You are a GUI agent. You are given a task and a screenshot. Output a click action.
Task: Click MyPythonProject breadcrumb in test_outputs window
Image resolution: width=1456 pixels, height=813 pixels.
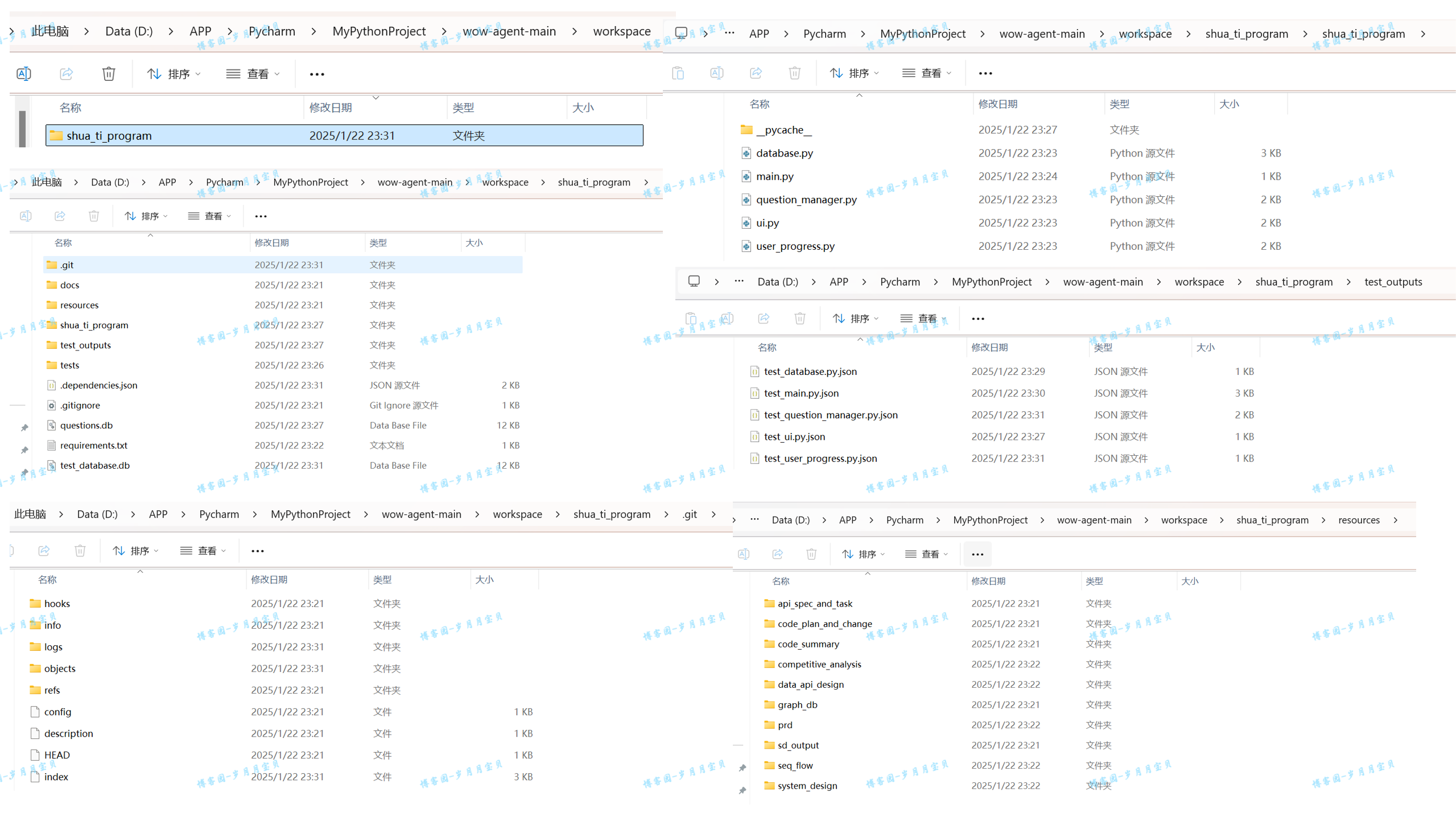pos(991,282)
